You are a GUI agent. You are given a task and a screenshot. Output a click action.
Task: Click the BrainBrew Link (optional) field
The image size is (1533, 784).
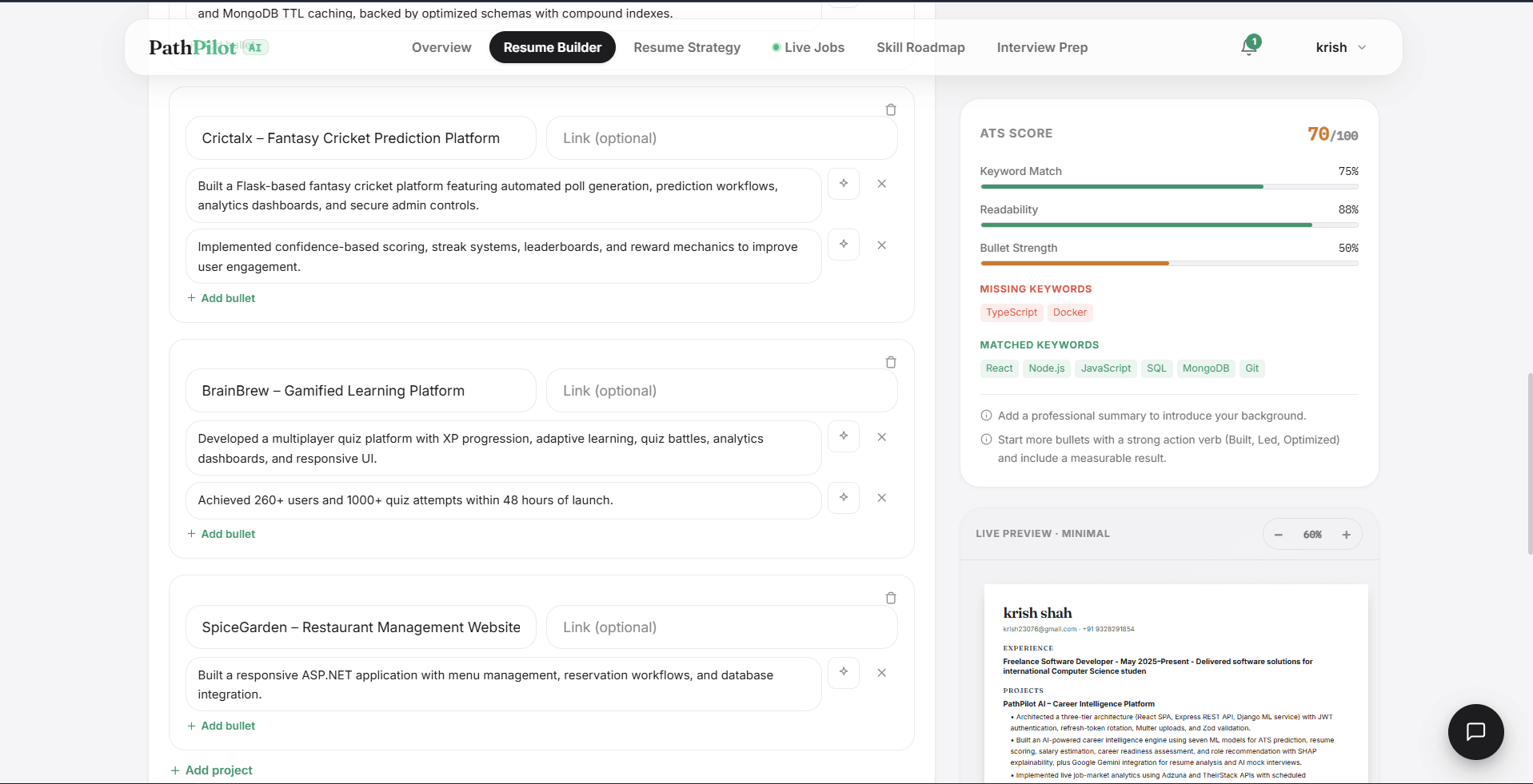click(x=721, y=391)
